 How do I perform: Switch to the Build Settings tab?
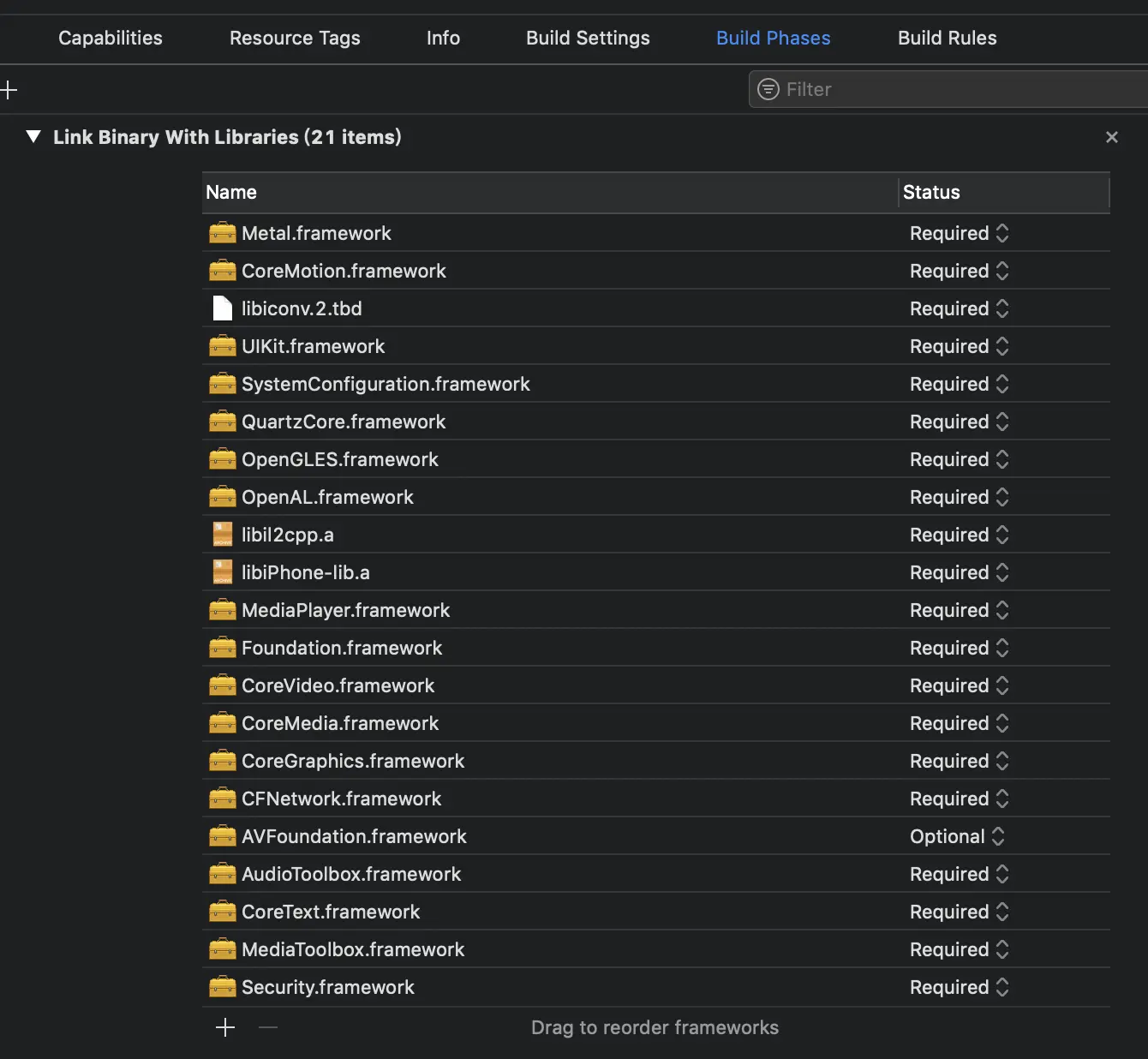(x=588, y=38)
